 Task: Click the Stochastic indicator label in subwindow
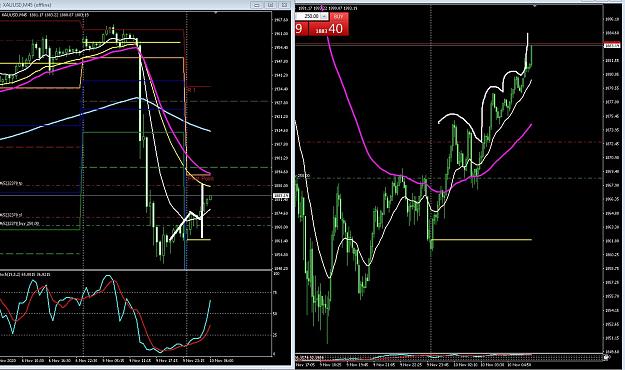pos(25,274)
